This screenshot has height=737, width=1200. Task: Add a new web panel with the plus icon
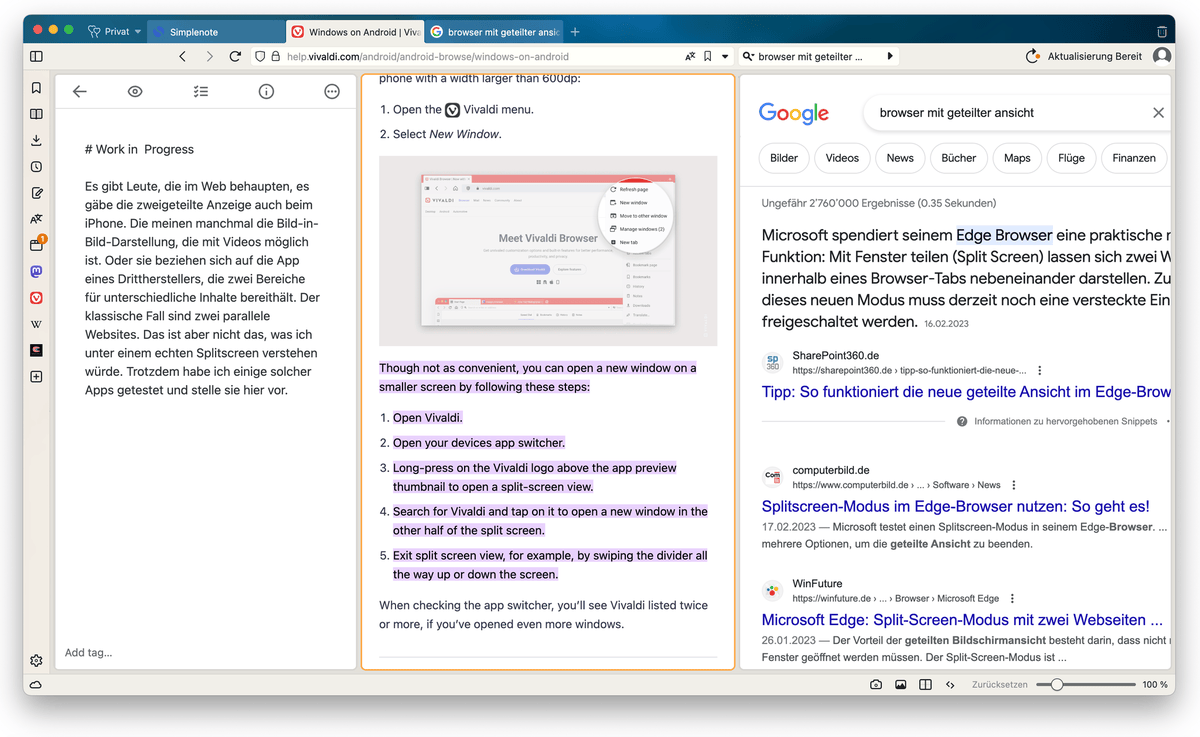[36, 376]
